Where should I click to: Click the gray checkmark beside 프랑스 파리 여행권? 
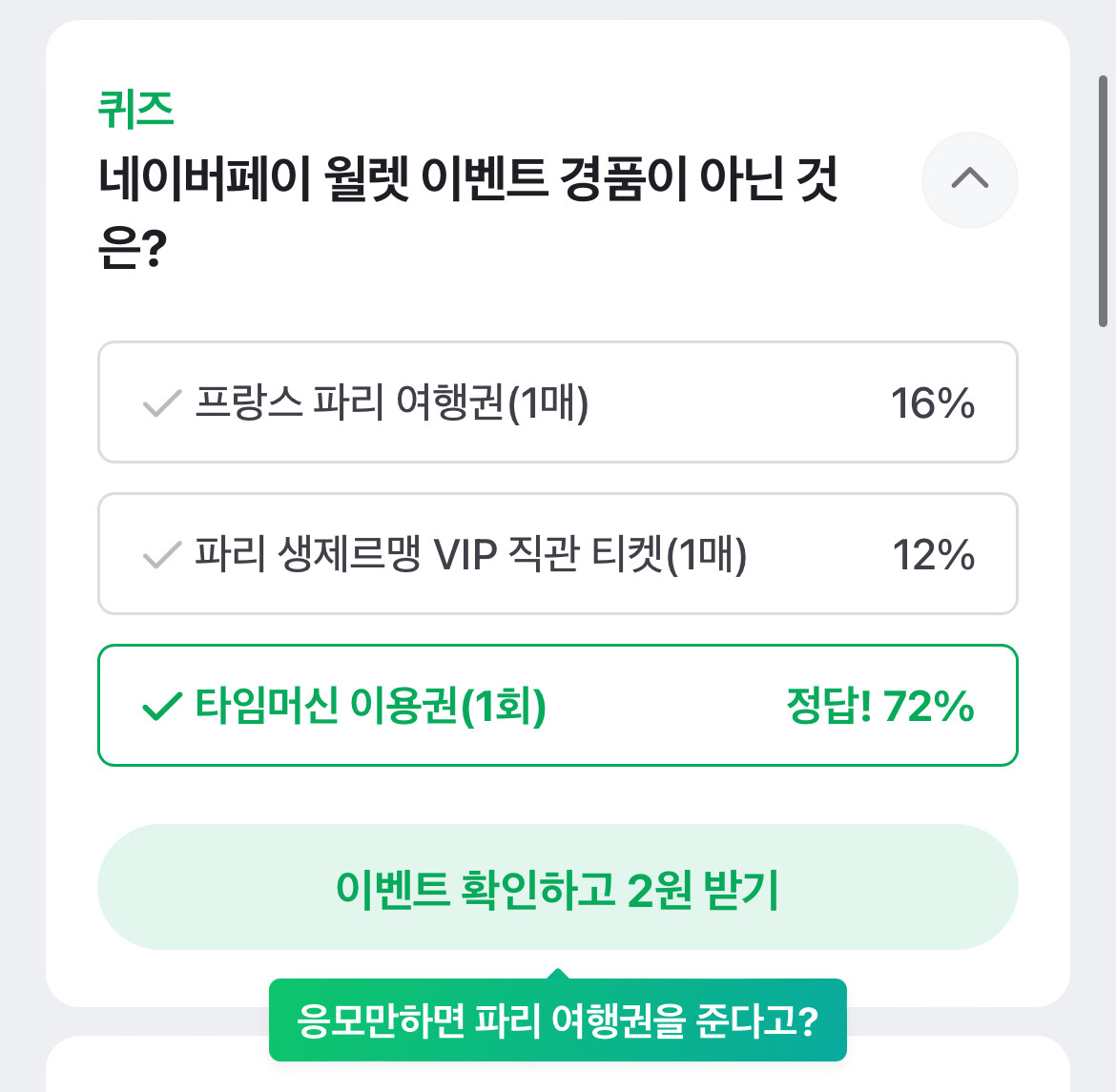162,402
